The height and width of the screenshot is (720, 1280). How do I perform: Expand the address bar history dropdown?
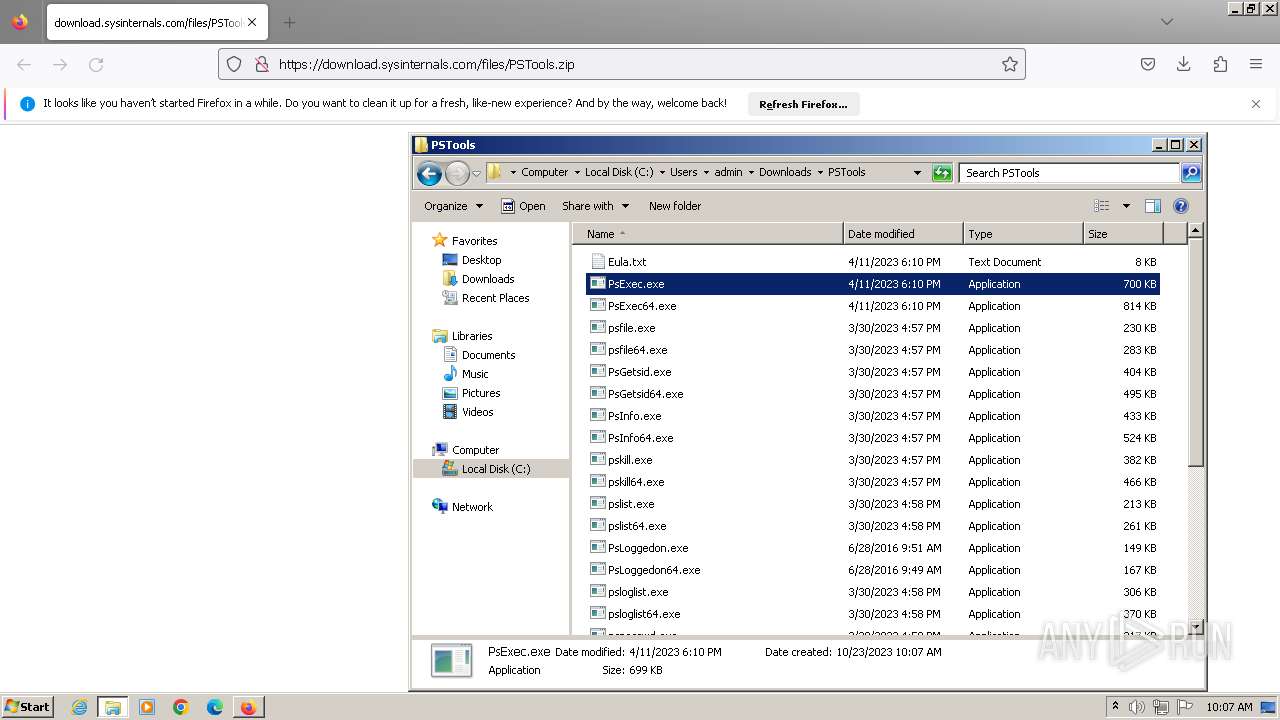[x=917, y=173]
